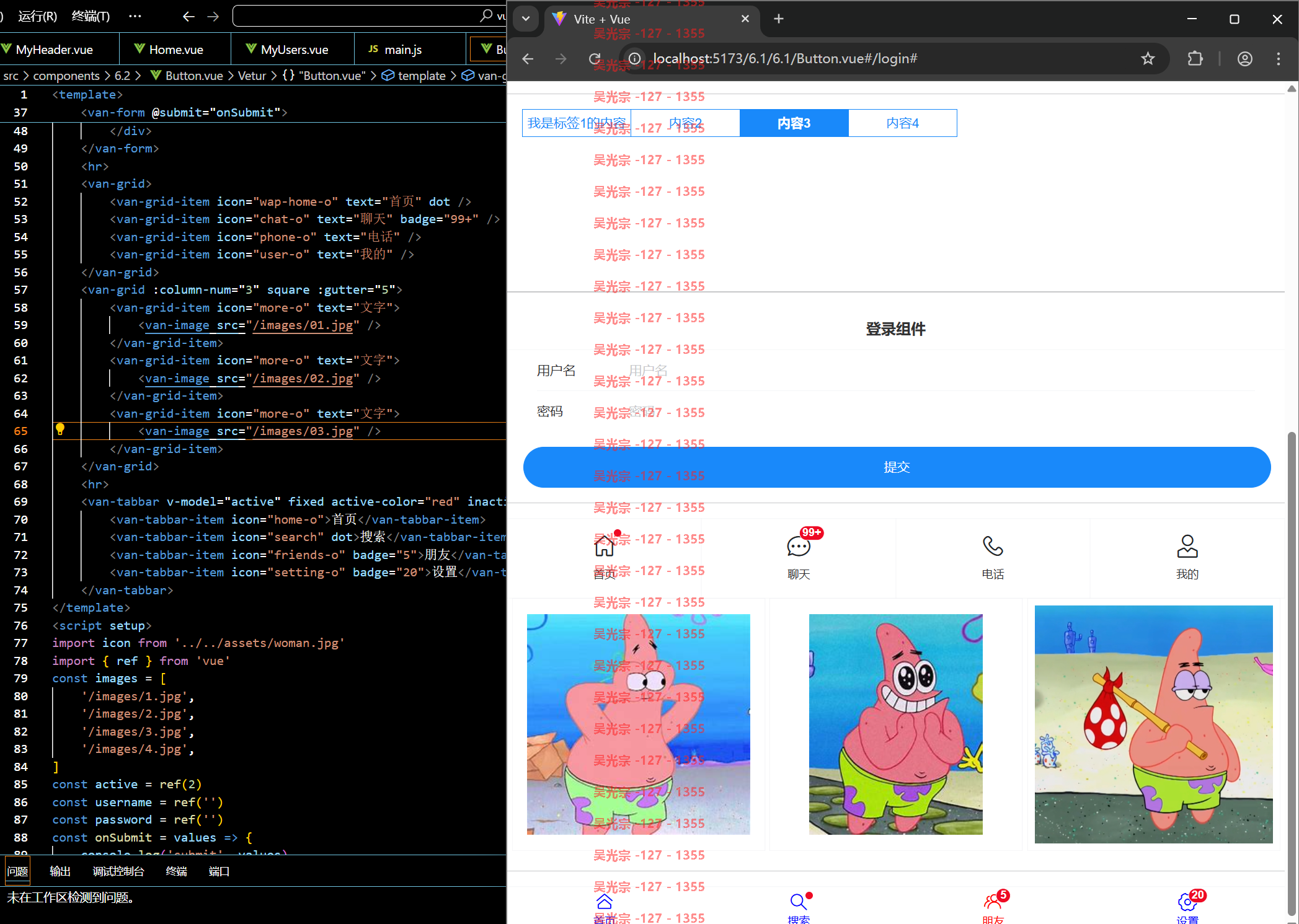The width and height of the screenshot is (1299, 924).
Task: Select the 朋友 tabbar item with badge 5
Action: [x=993, y=909]
